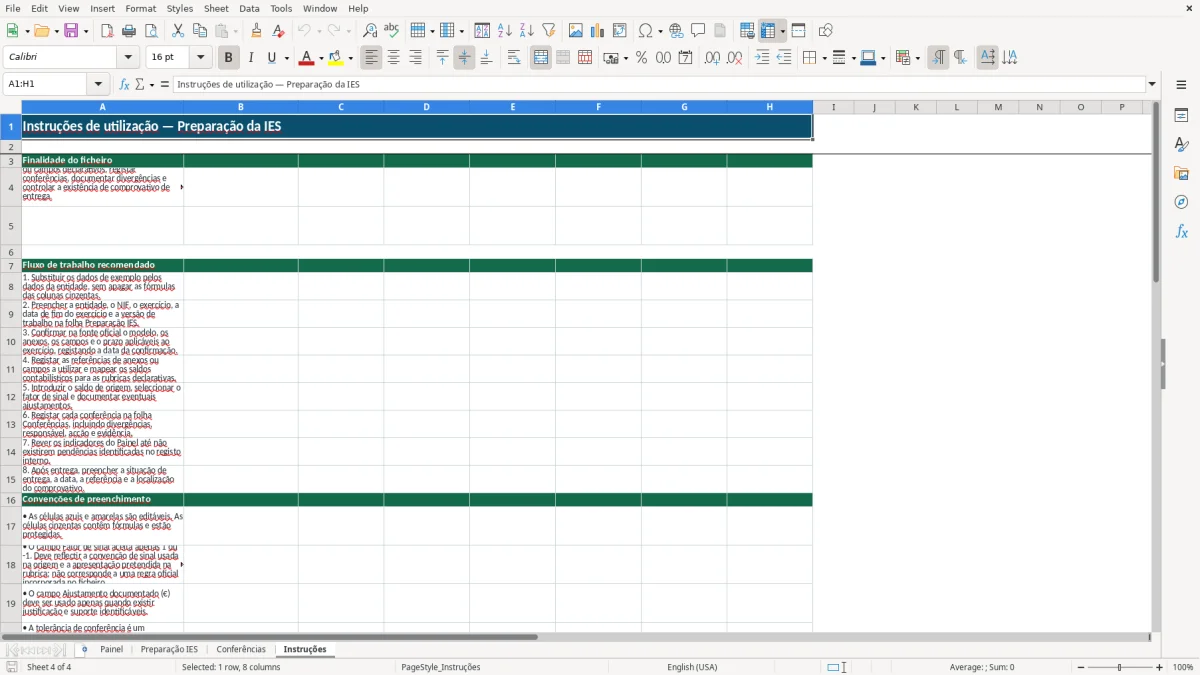
Task: Open the Sort dialog
Action: [x=482, y=31]
